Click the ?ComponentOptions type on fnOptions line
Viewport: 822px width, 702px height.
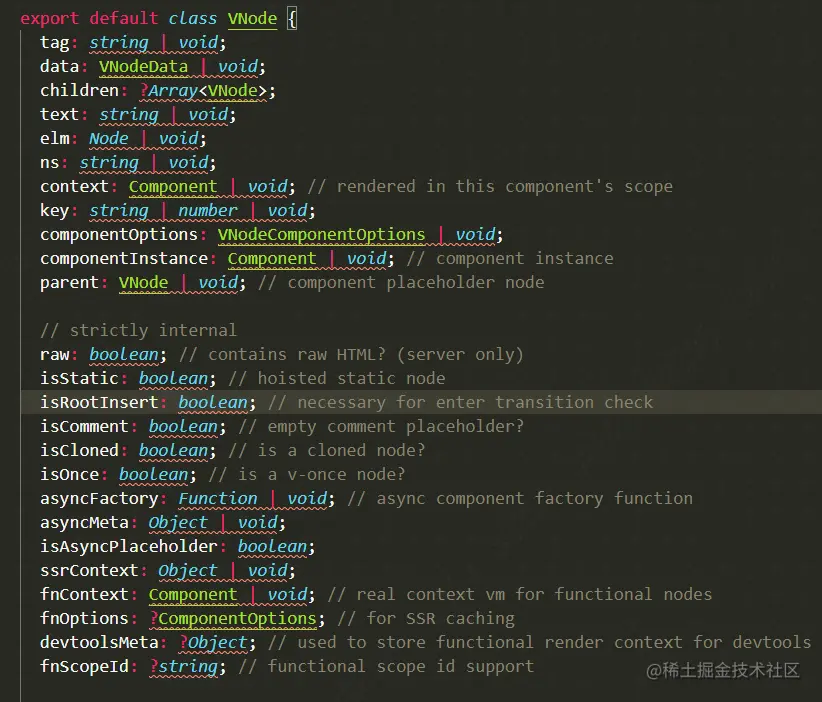(233, 619)
